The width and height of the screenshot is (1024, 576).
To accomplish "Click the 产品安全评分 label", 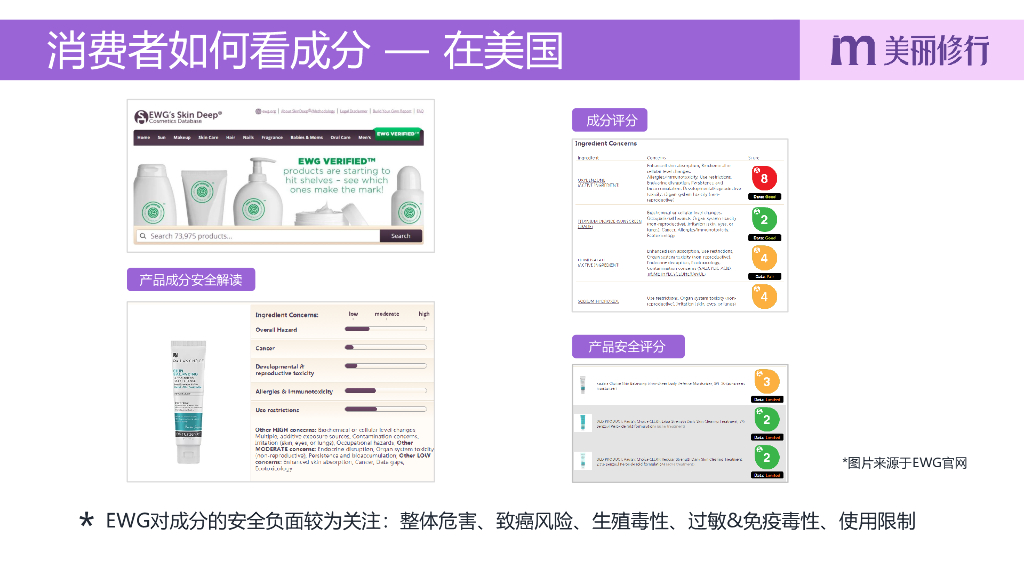I will 628,346.
